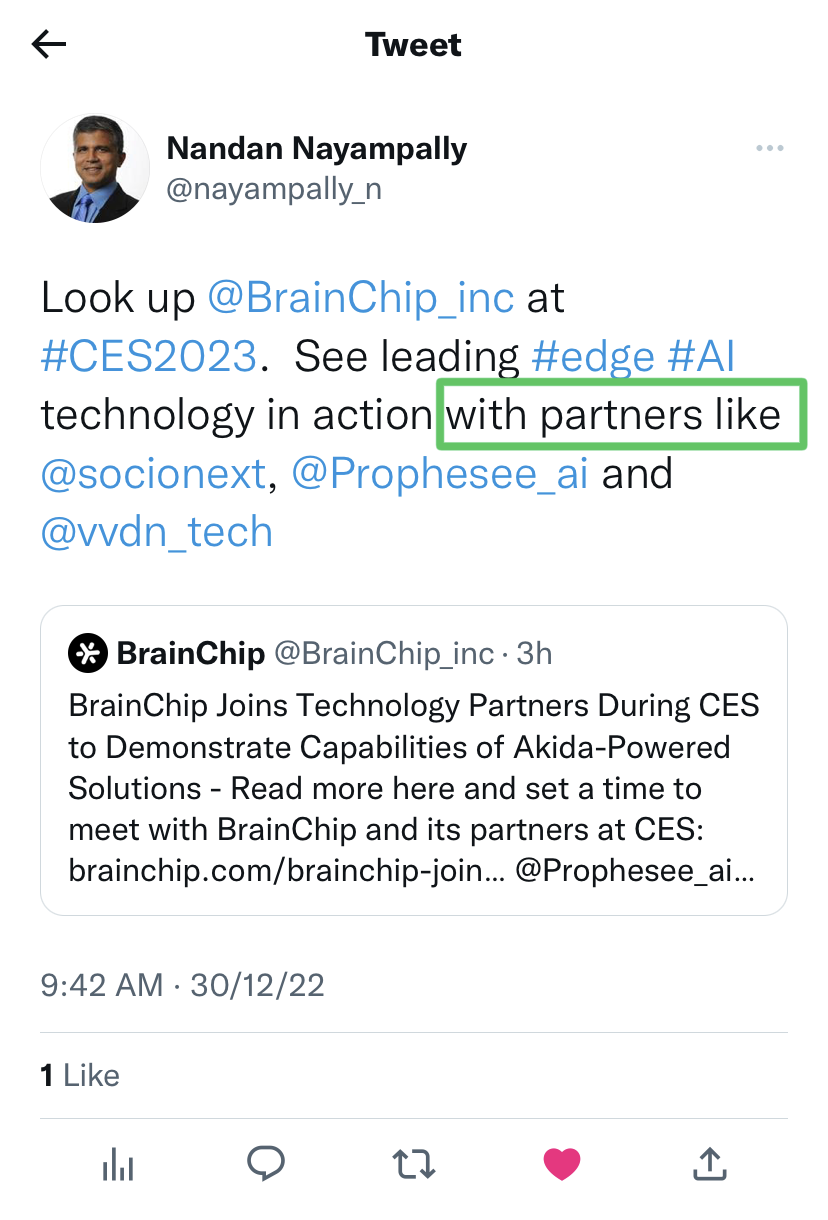Tap the back arrow icon

point(49,44)
